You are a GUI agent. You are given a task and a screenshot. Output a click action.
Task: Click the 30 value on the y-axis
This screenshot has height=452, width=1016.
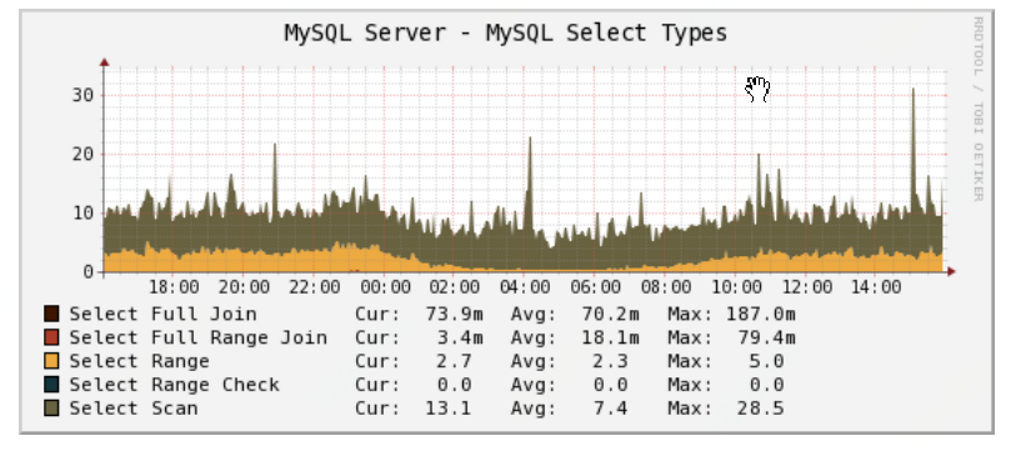pyautogui.click(x=82, y=95)
